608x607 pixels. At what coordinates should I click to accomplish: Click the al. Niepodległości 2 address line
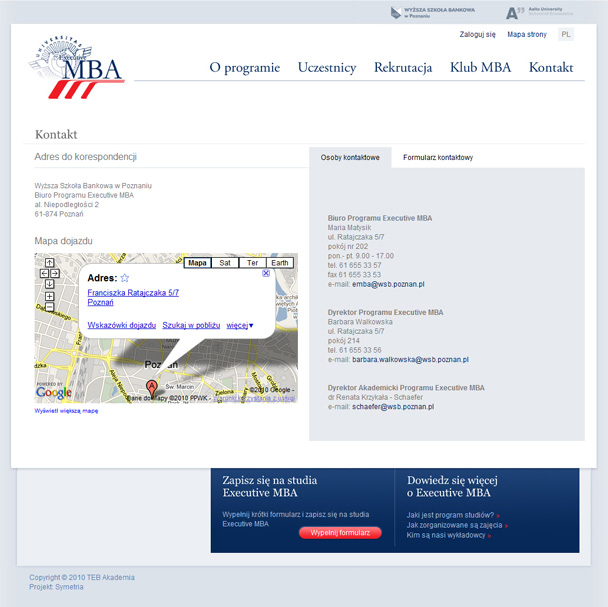(67, 204)
